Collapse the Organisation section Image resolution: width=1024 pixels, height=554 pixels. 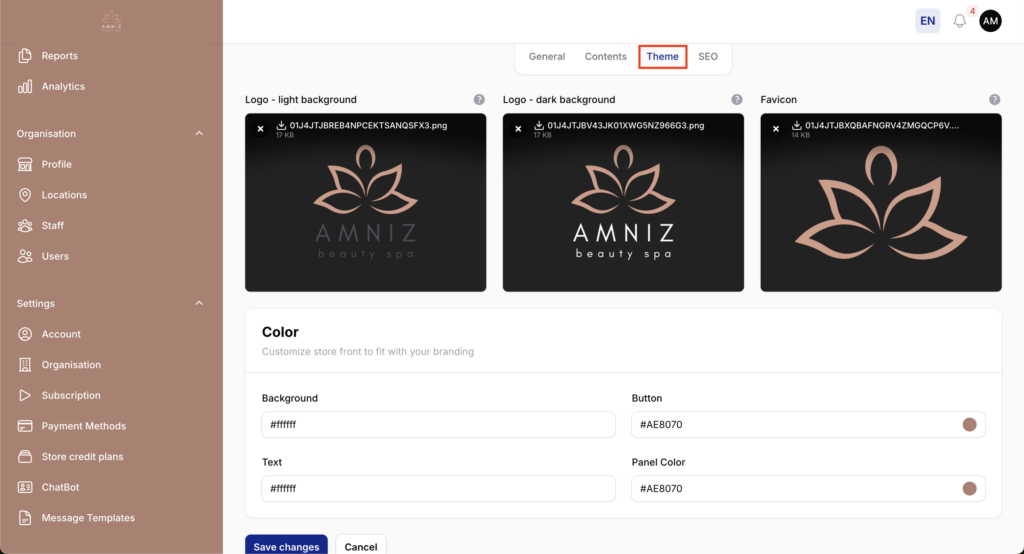coord(198,134)
